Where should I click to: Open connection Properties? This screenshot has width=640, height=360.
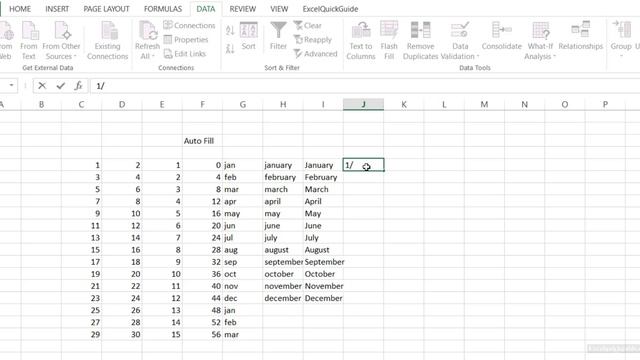point(186,40)
